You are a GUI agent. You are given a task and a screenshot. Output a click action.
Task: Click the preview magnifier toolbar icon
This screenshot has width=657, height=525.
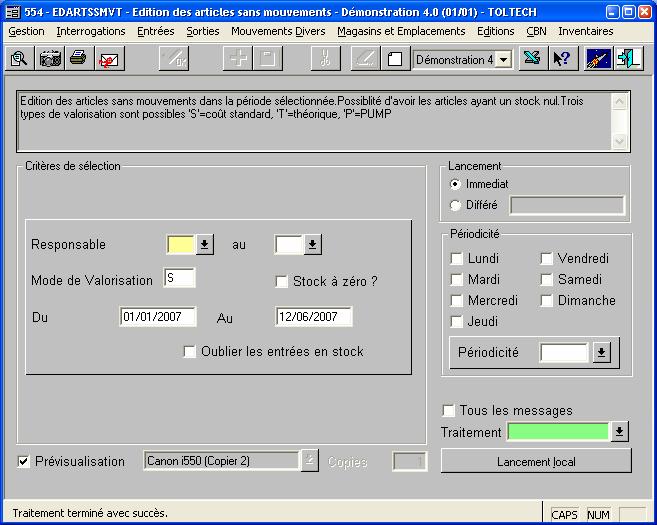[19, 59]
